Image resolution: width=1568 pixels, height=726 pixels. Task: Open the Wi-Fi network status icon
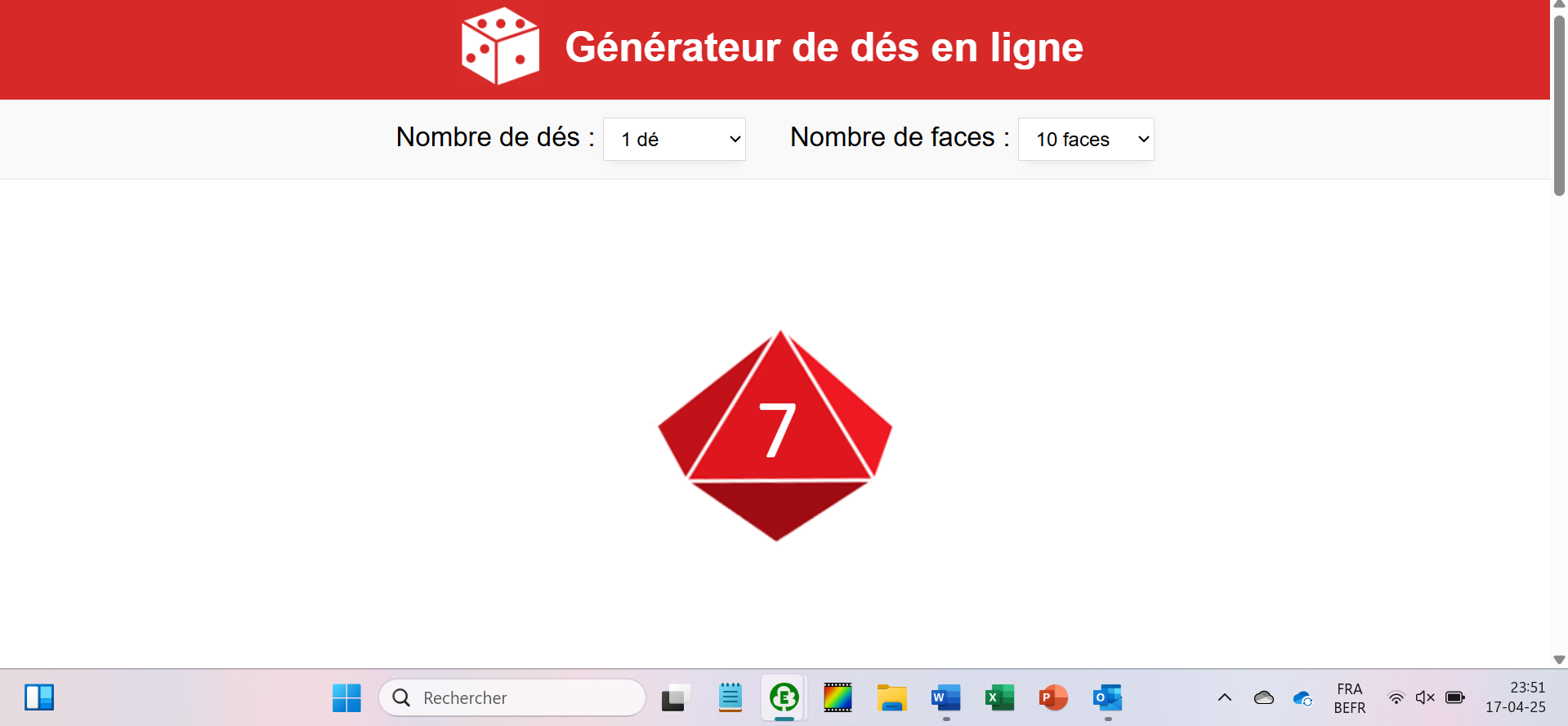[1396, 697]
